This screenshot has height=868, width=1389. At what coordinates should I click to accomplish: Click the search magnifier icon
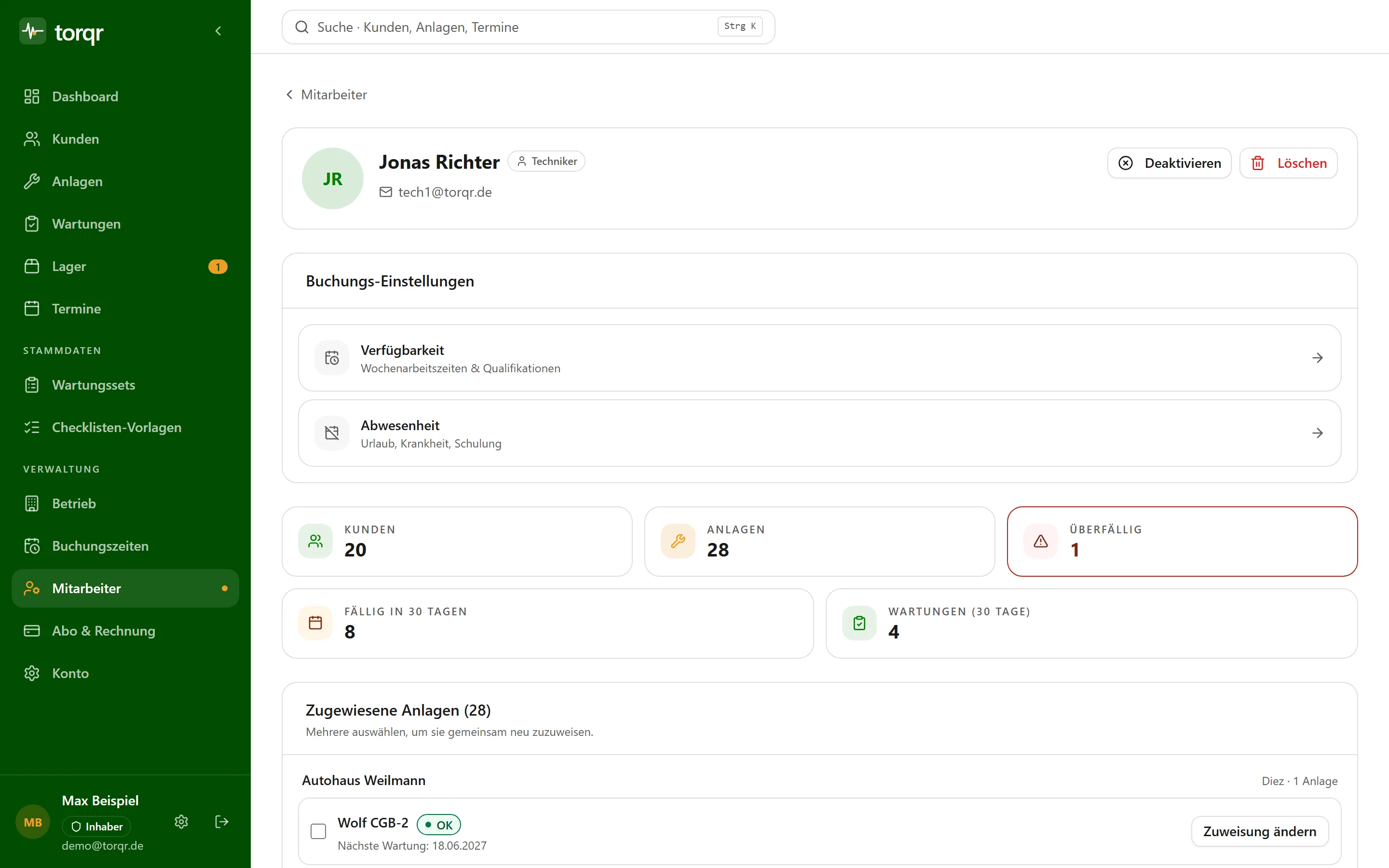point(302,27)
